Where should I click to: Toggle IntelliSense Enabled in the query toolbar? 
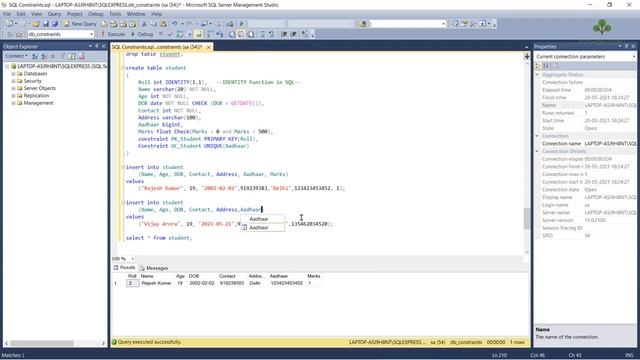(198, 34)
